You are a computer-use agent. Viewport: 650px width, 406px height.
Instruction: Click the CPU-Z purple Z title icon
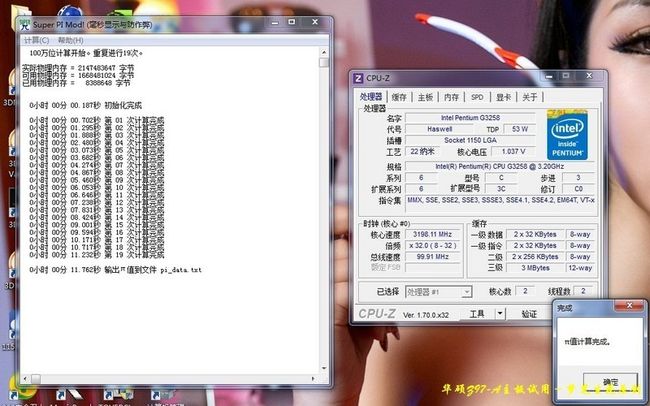pyautogui.click(x=358, y=78)
